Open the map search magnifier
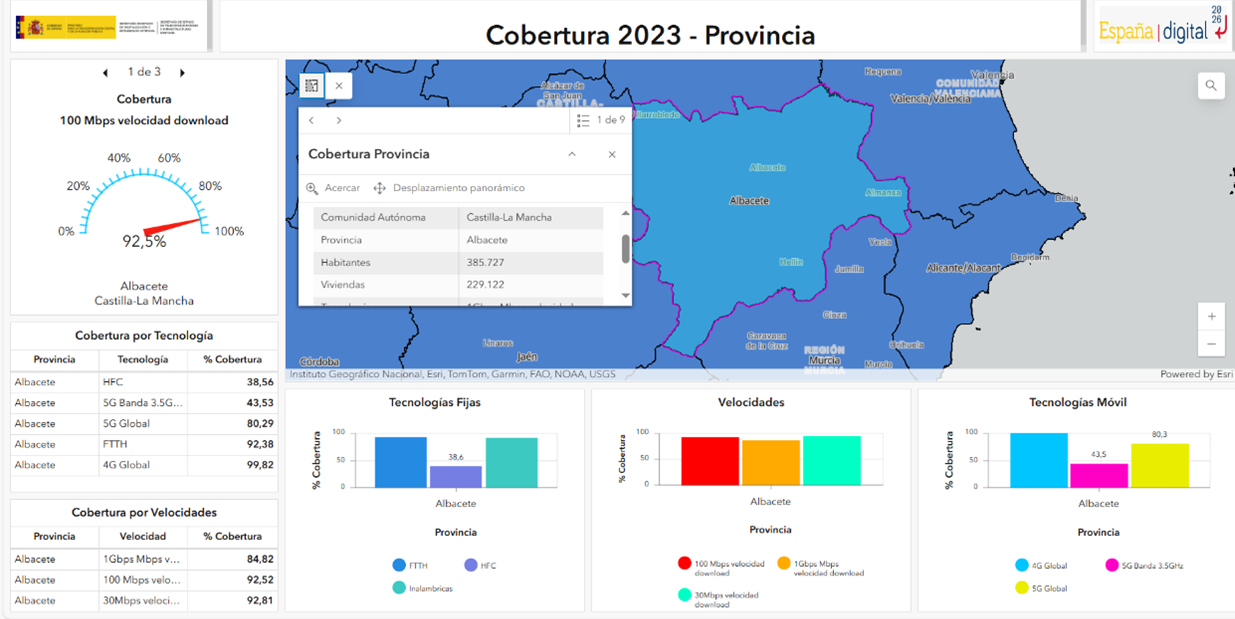Image resolution: width=1235 pixels, height=619 pixels. (1211, 85)
